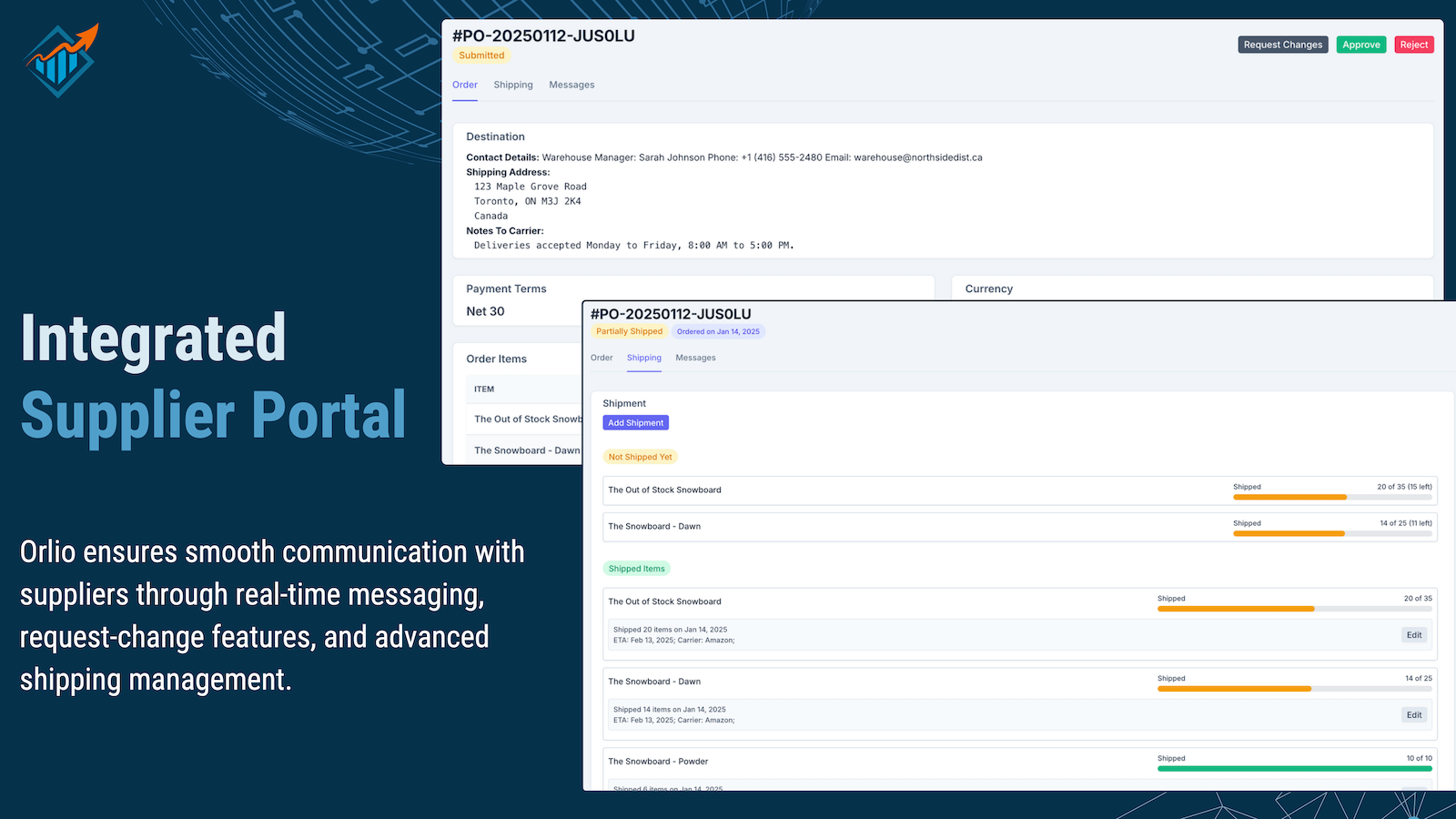
Task: Click the Request Changes button
Action: [x=1282, y=44]
